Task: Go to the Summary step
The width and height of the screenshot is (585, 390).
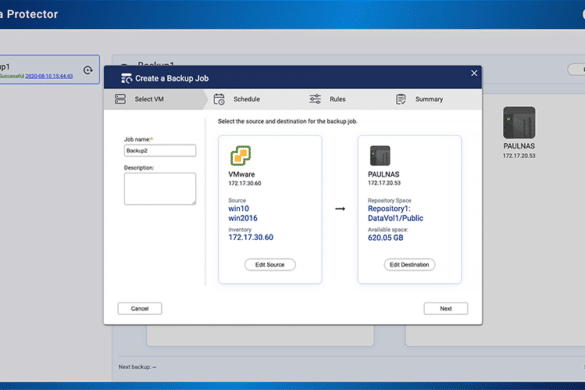Action: tap(429, 99)
